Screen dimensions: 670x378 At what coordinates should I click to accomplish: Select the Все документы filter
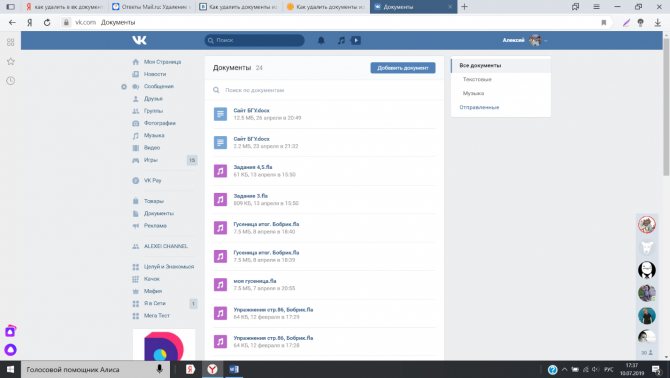(x=501, y=65)
